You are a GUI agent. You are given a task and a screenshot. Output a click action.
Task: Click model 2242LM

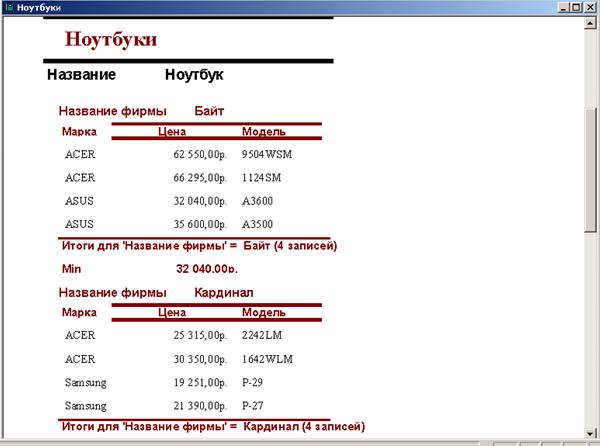pos(262,335)
